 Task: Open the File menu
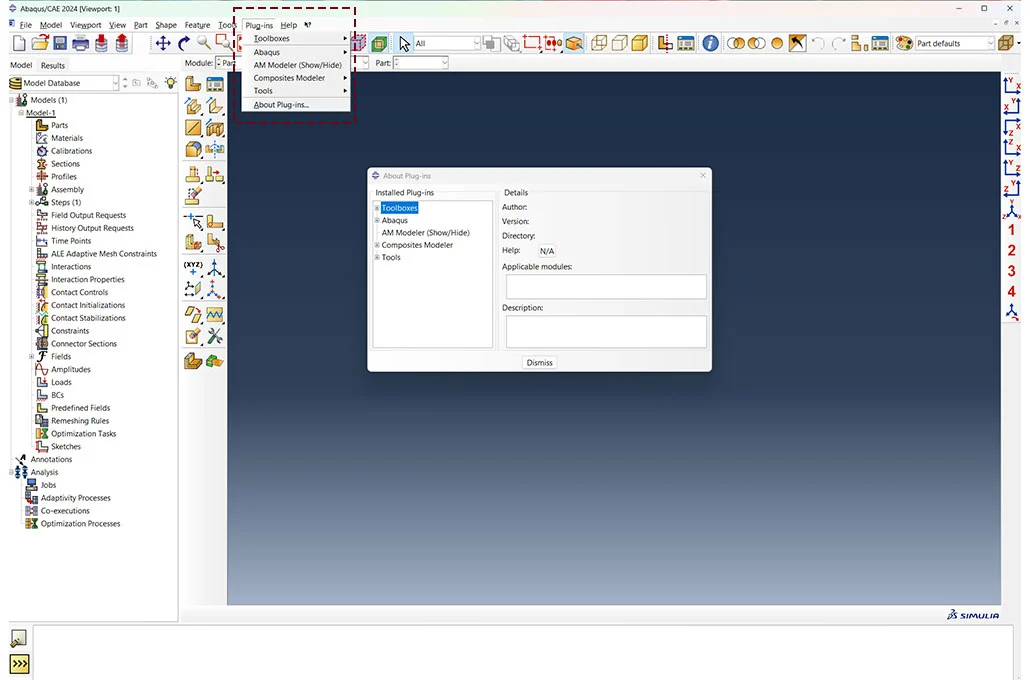pos(26,25)
